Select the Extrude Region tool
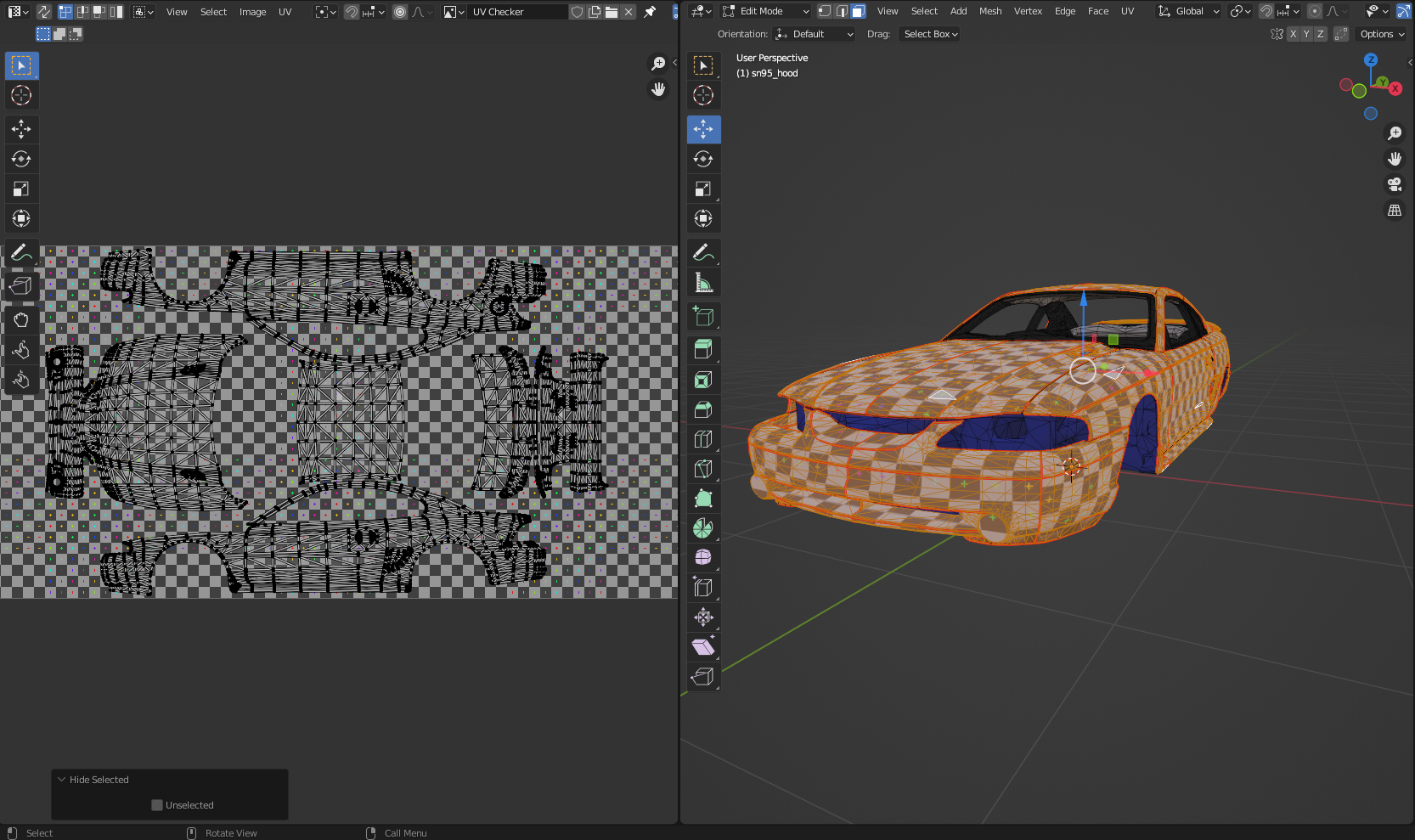1415x840 pixels. click(703, 349)
